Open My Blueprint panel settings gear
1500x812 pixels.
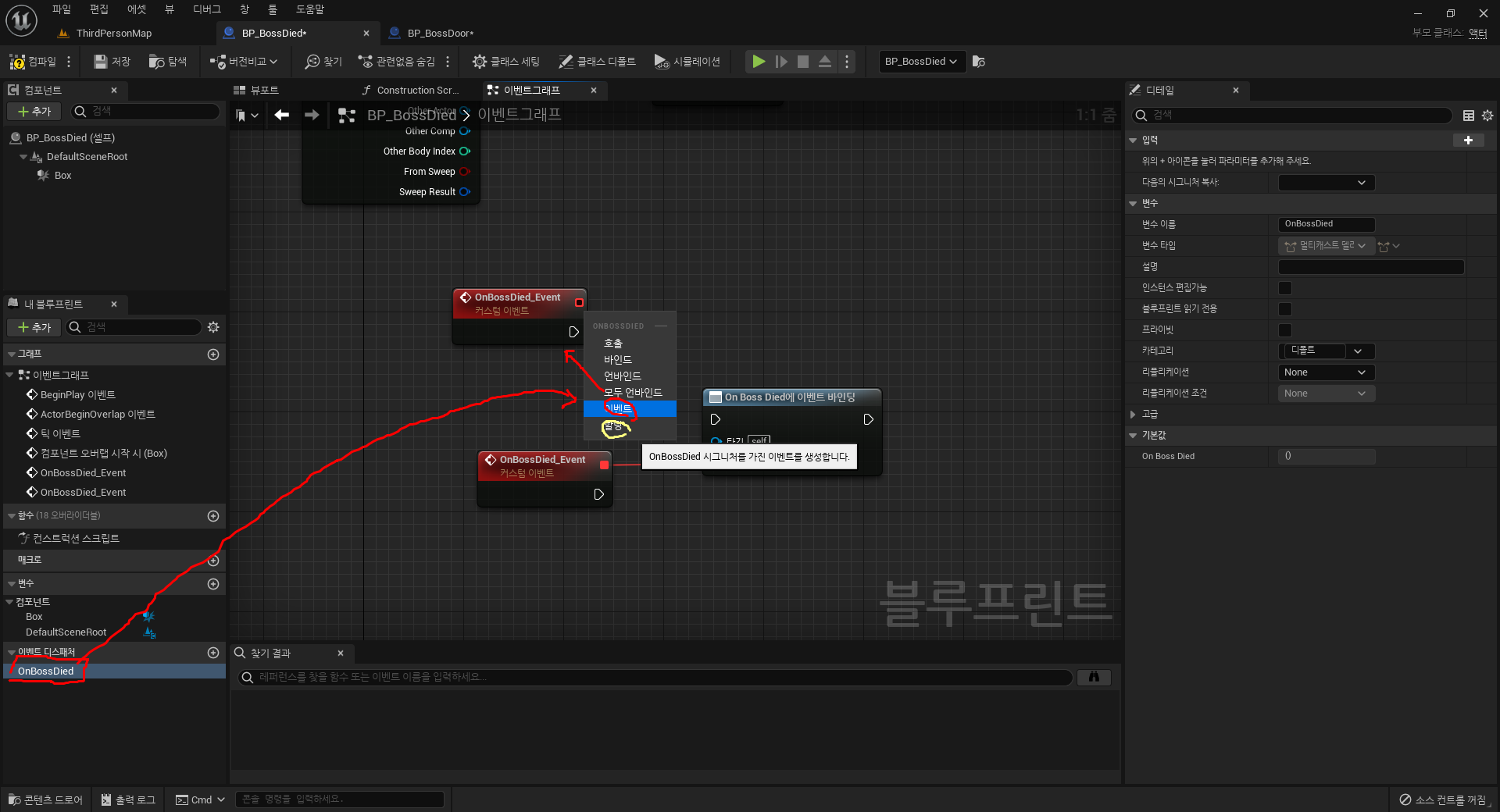[x=213, y=327]
